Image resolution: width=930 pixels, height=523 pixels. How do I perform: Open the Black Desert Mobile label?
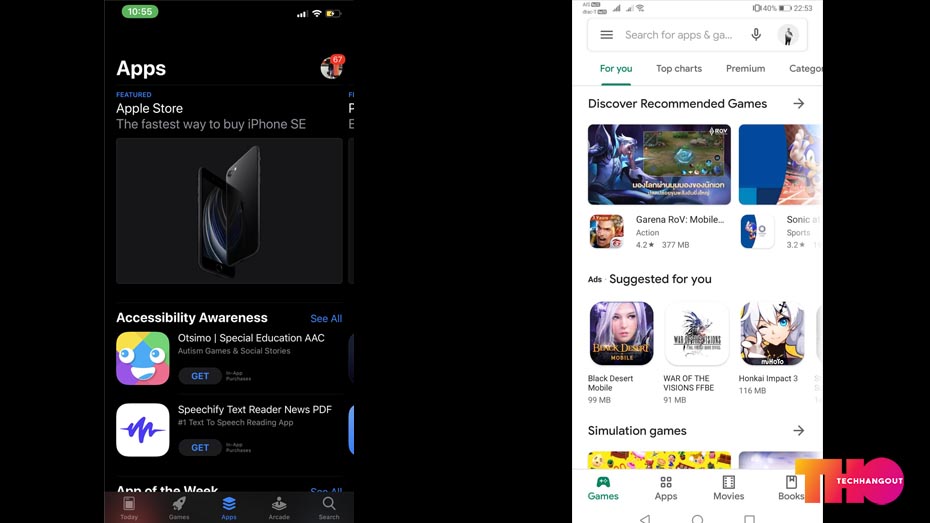610,383
